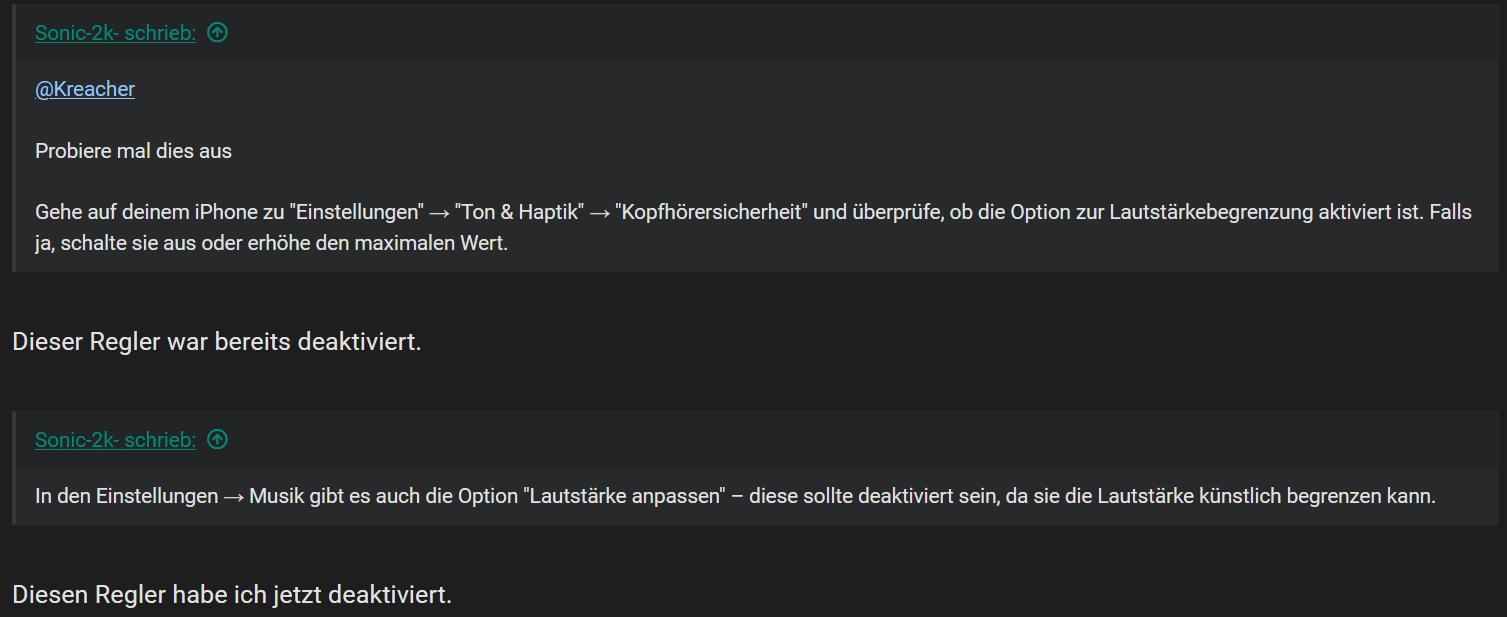Click the reply "Diesen Regler habe ich jetzt deaktiviert."
Image resolution: width=1507 pixels, height=617 pixels.
tap(232, 596)
